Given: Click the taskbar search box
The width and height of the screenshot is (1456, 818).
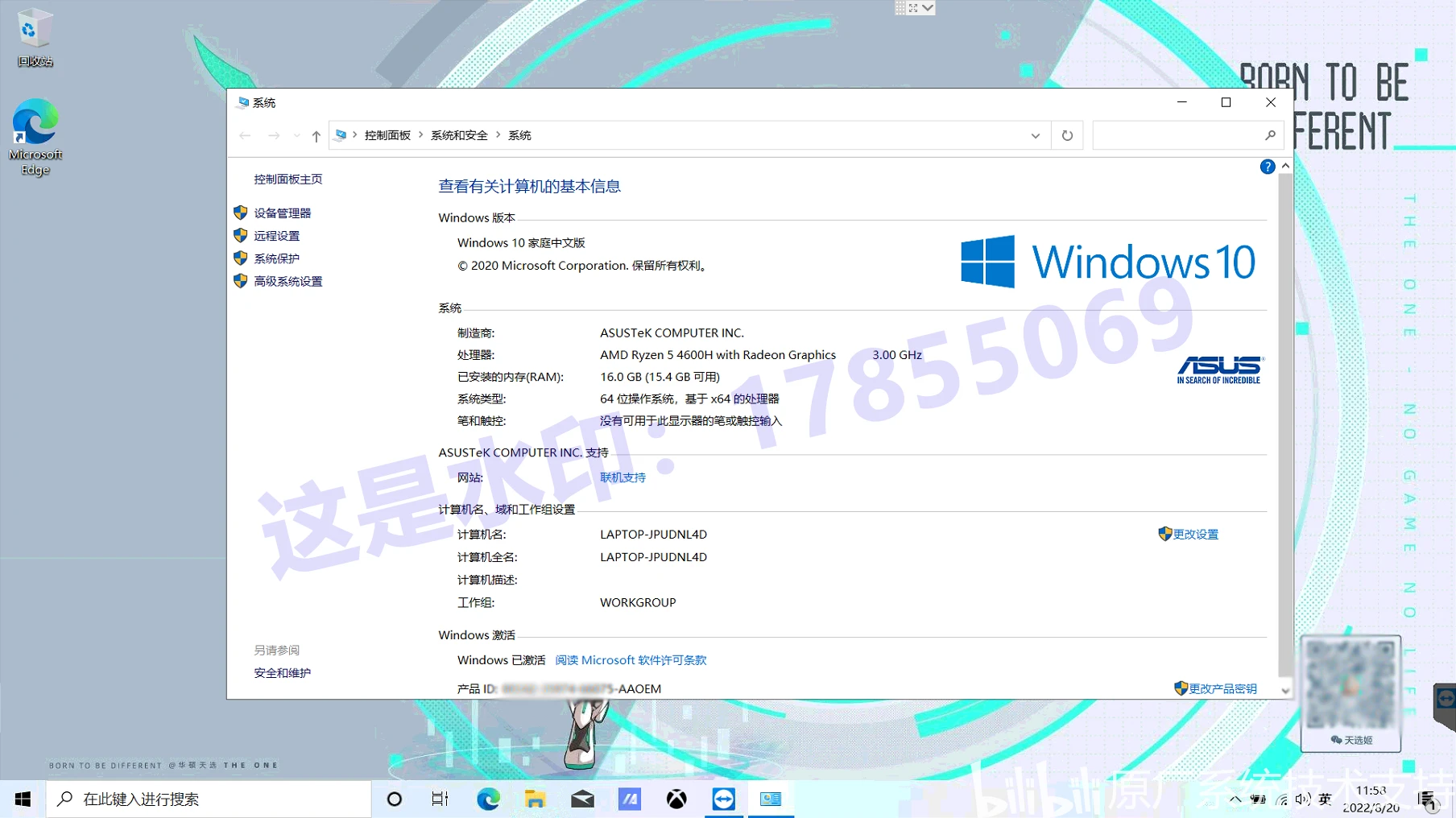Looking at the screenshot, I should coord(209,799).
